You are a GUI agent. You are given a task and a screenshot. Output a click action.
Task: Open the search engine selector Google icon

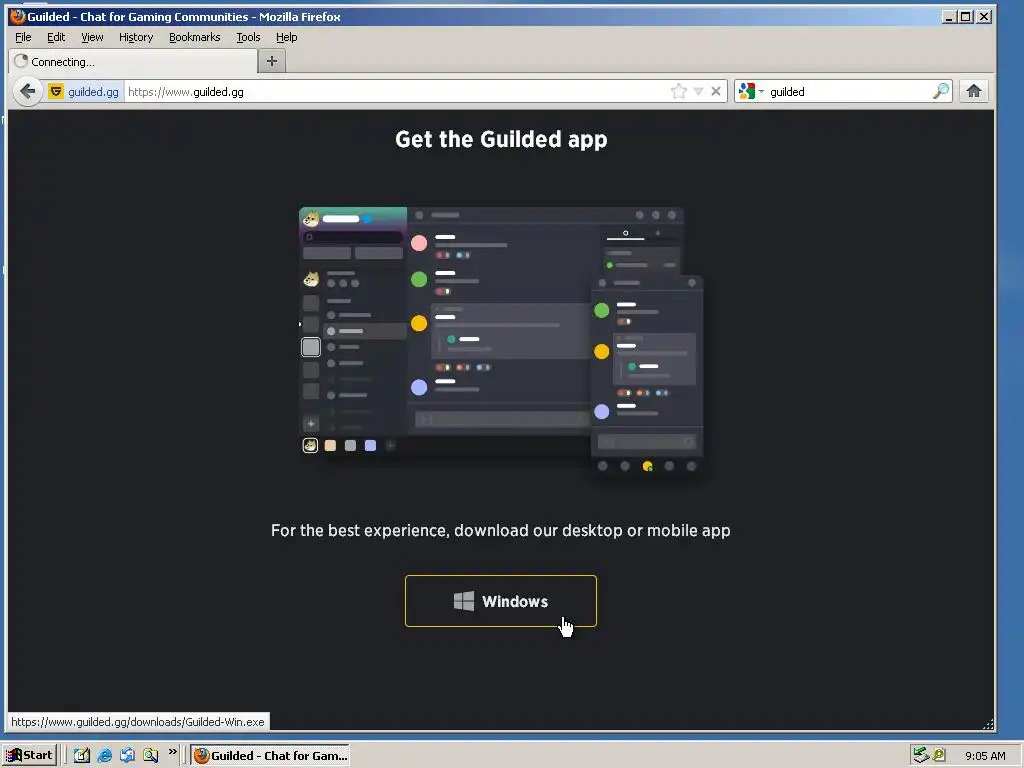(x=747, y=91)
